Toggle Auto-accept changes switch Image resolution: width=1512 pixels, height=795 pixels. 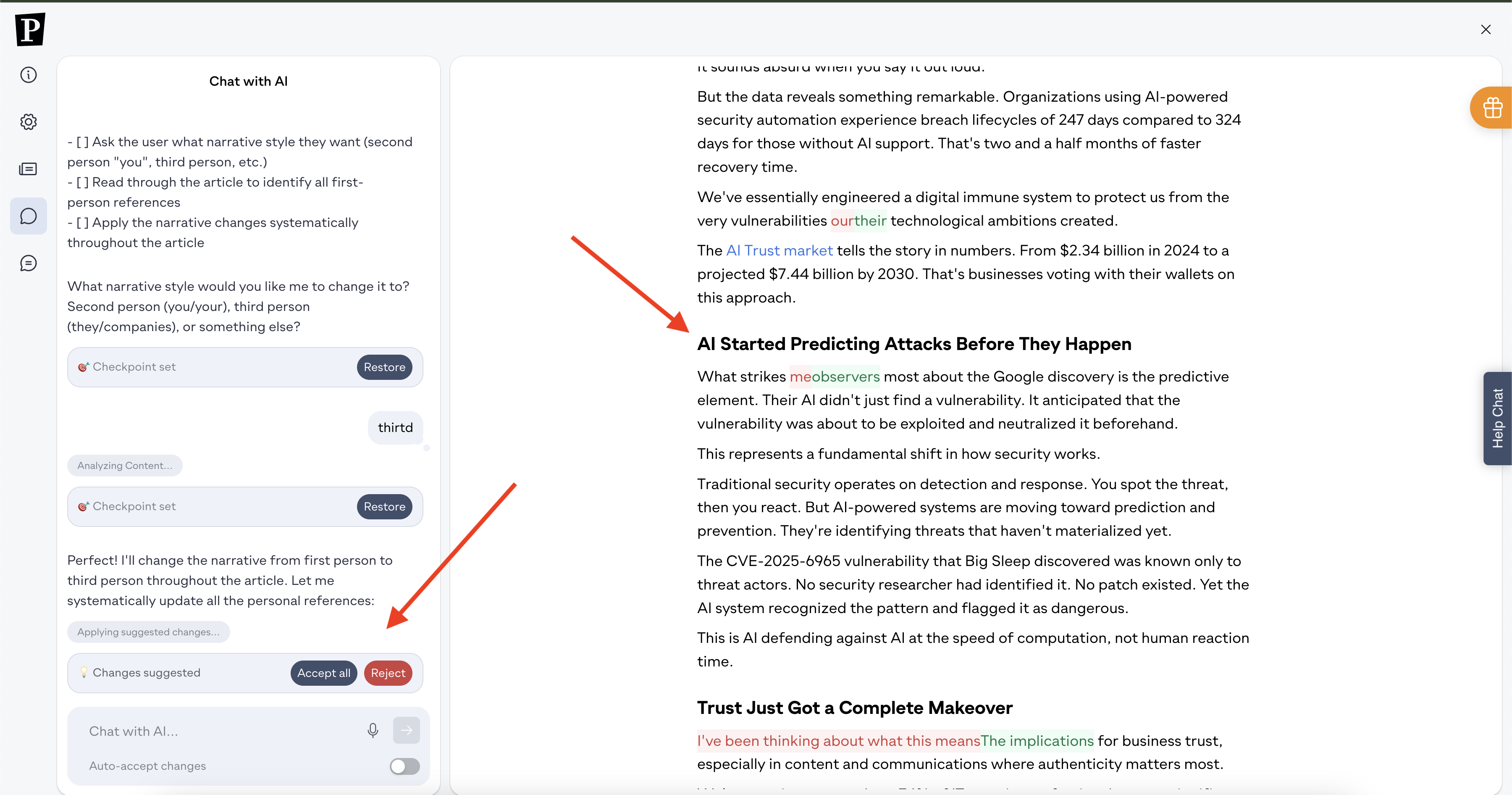[404, 766]
